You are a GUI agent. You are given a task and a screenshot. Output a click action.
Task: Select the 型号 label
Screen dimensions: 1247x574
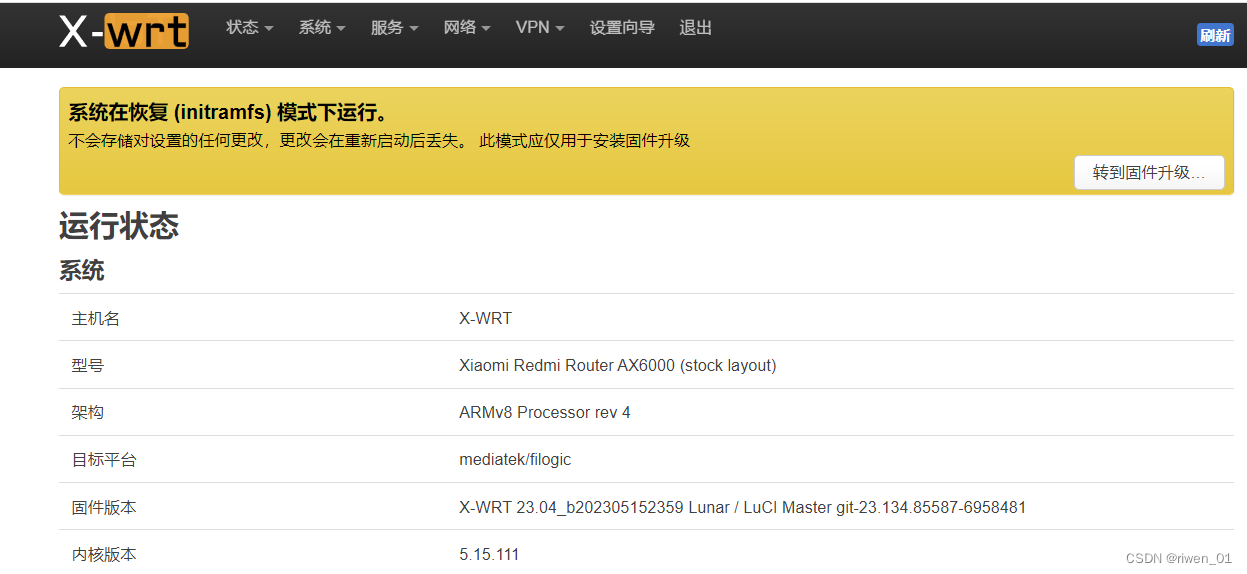coord(88,365)
